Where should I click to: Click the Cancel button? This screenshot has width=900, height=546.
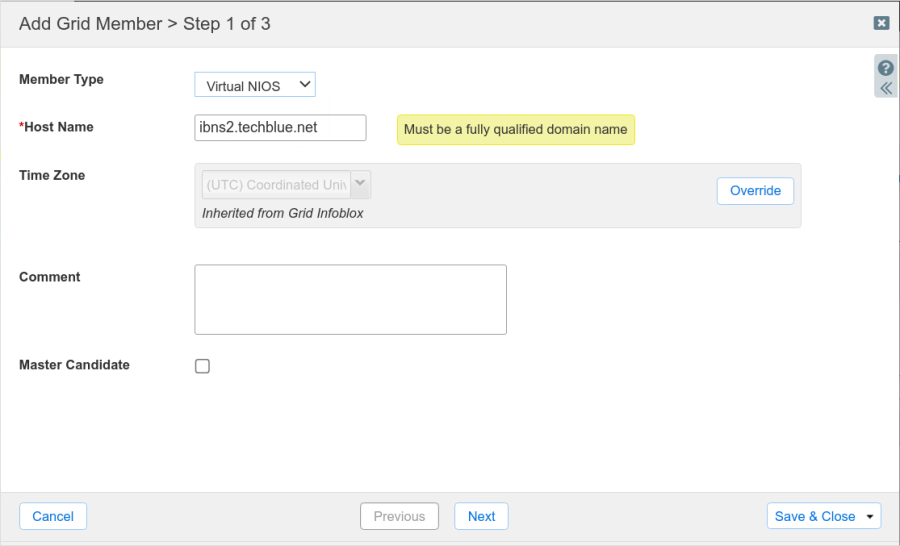coord(53,516)
